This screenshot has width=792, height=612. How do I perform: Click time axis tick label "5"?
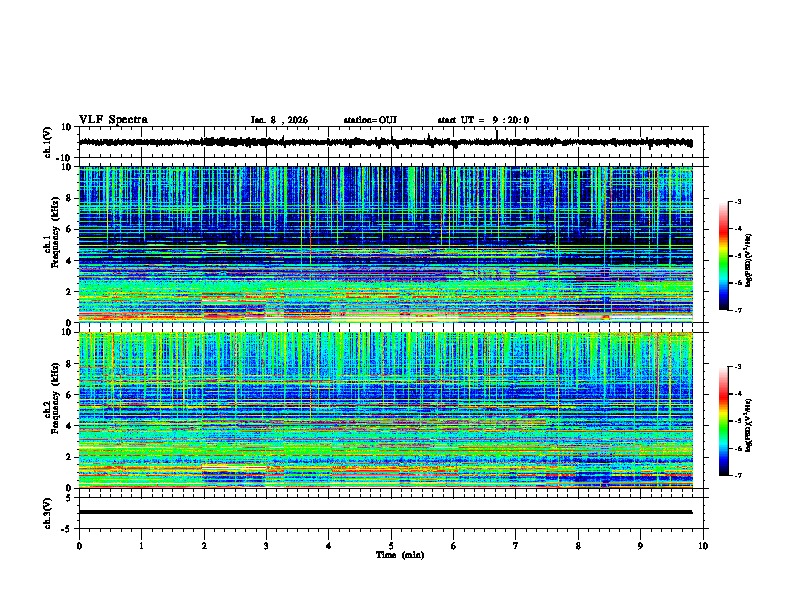coord(391,546)
